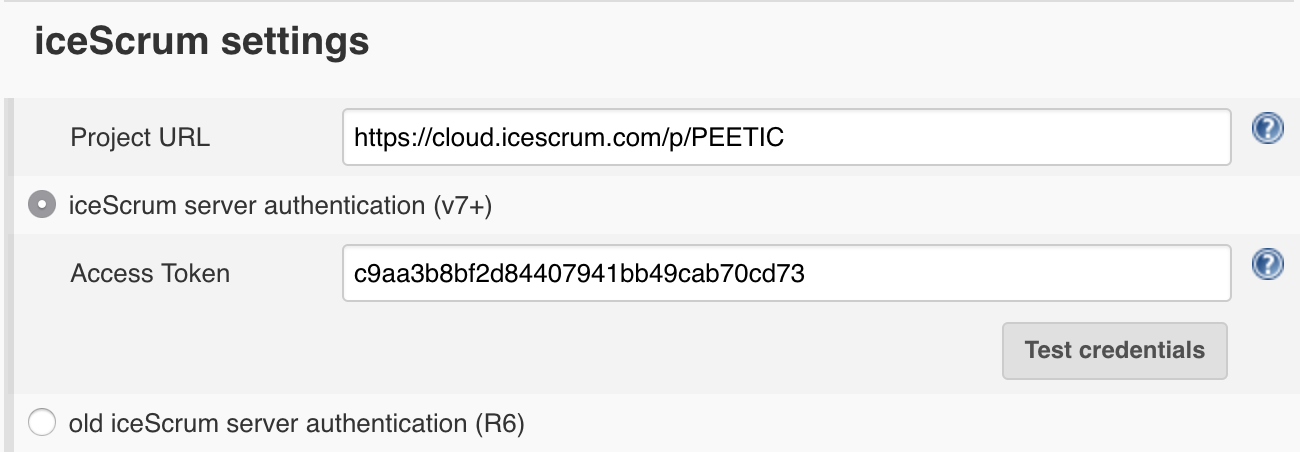Click the 'Access Token' field label
Viewport: 1300px width, 452px height.
(x=150, y=273)
